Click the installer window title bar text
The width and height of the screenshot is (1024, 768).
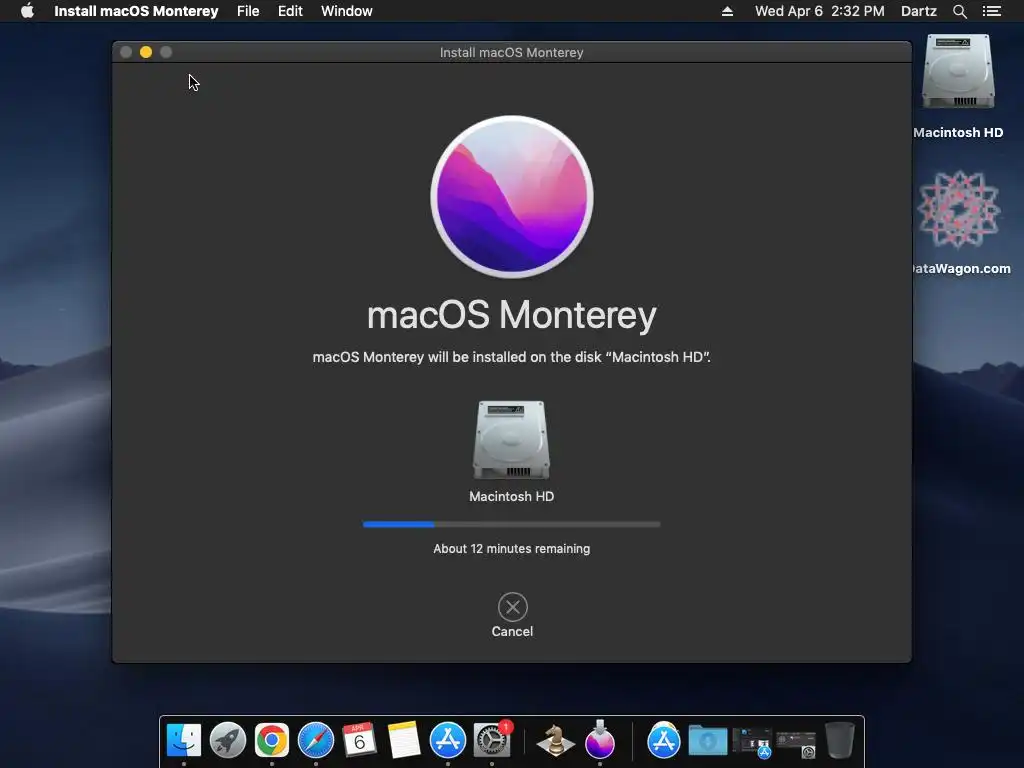(511, 52)
